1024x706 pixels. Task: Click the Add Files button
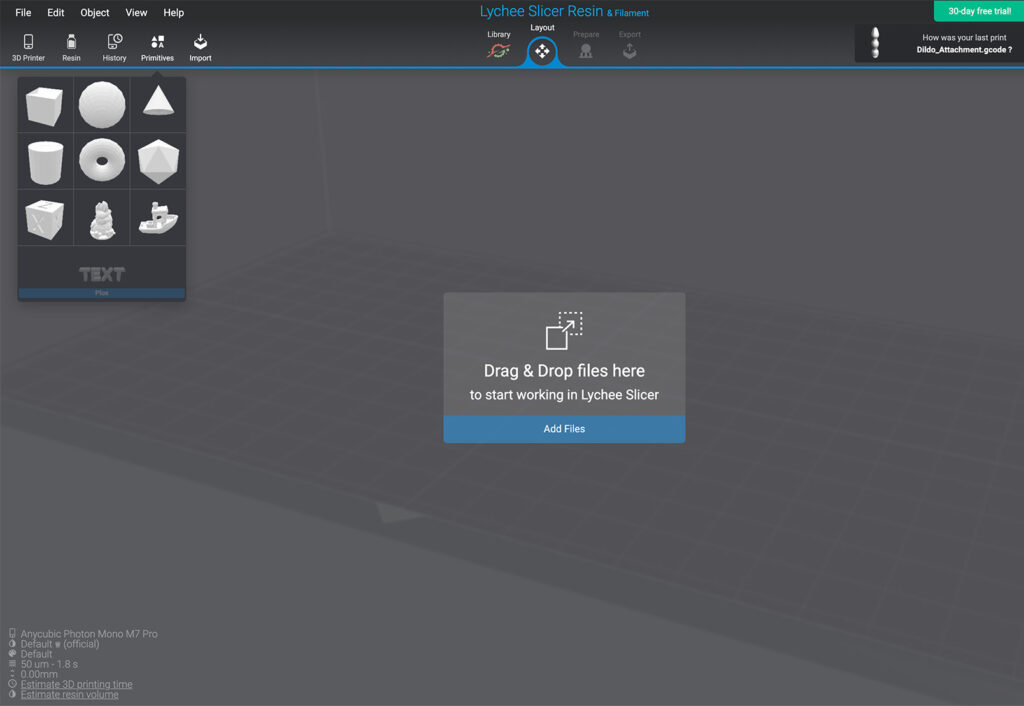(564, 429)
